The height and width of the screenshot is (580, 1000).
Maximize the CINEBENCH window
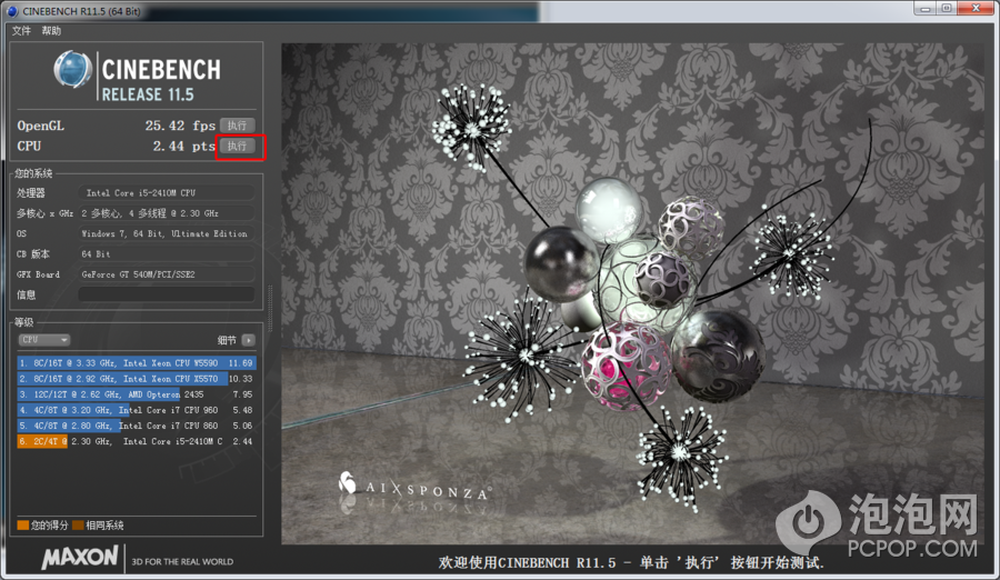tap(946, 8)
